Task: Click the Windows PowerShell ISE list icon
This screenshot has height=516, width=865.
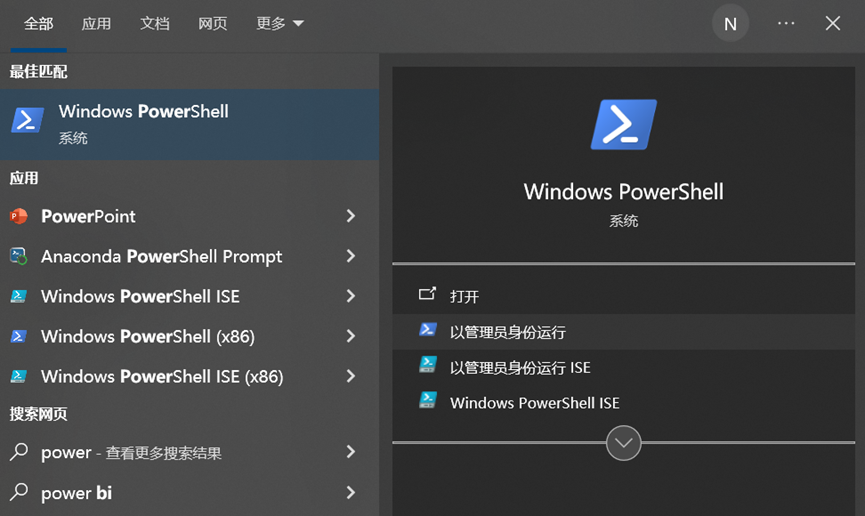Action: point(19,296)
